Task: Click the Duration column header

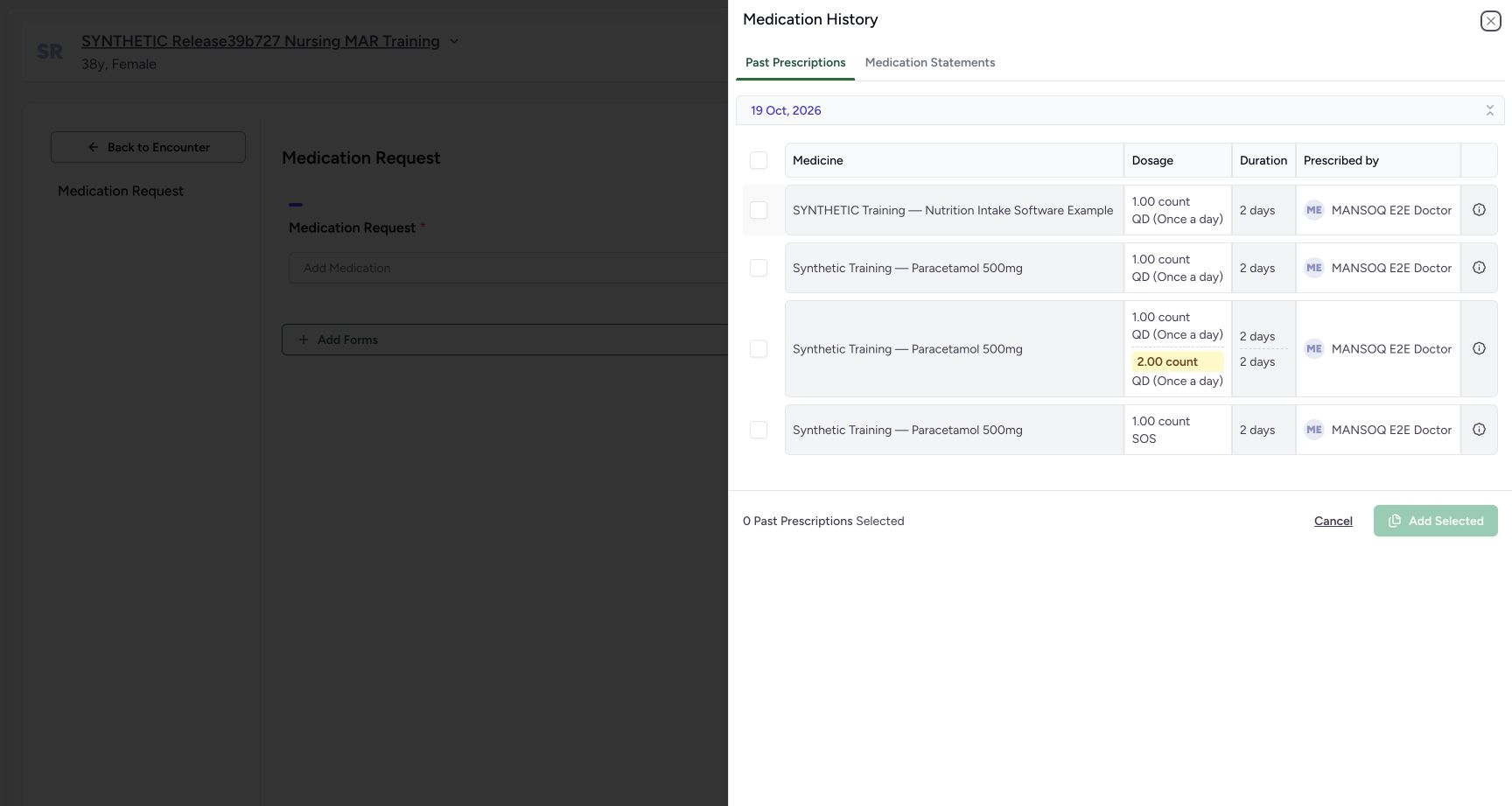Action: [1263, 160]
